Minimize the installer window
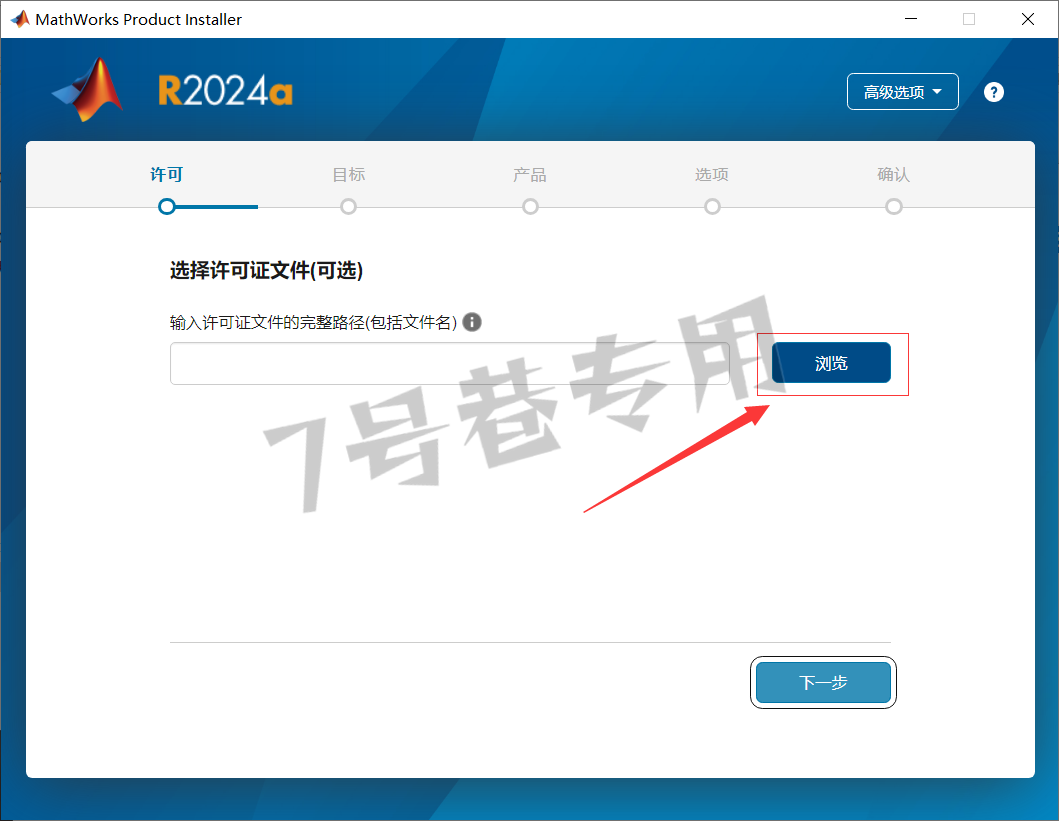 tap(911, 19)
